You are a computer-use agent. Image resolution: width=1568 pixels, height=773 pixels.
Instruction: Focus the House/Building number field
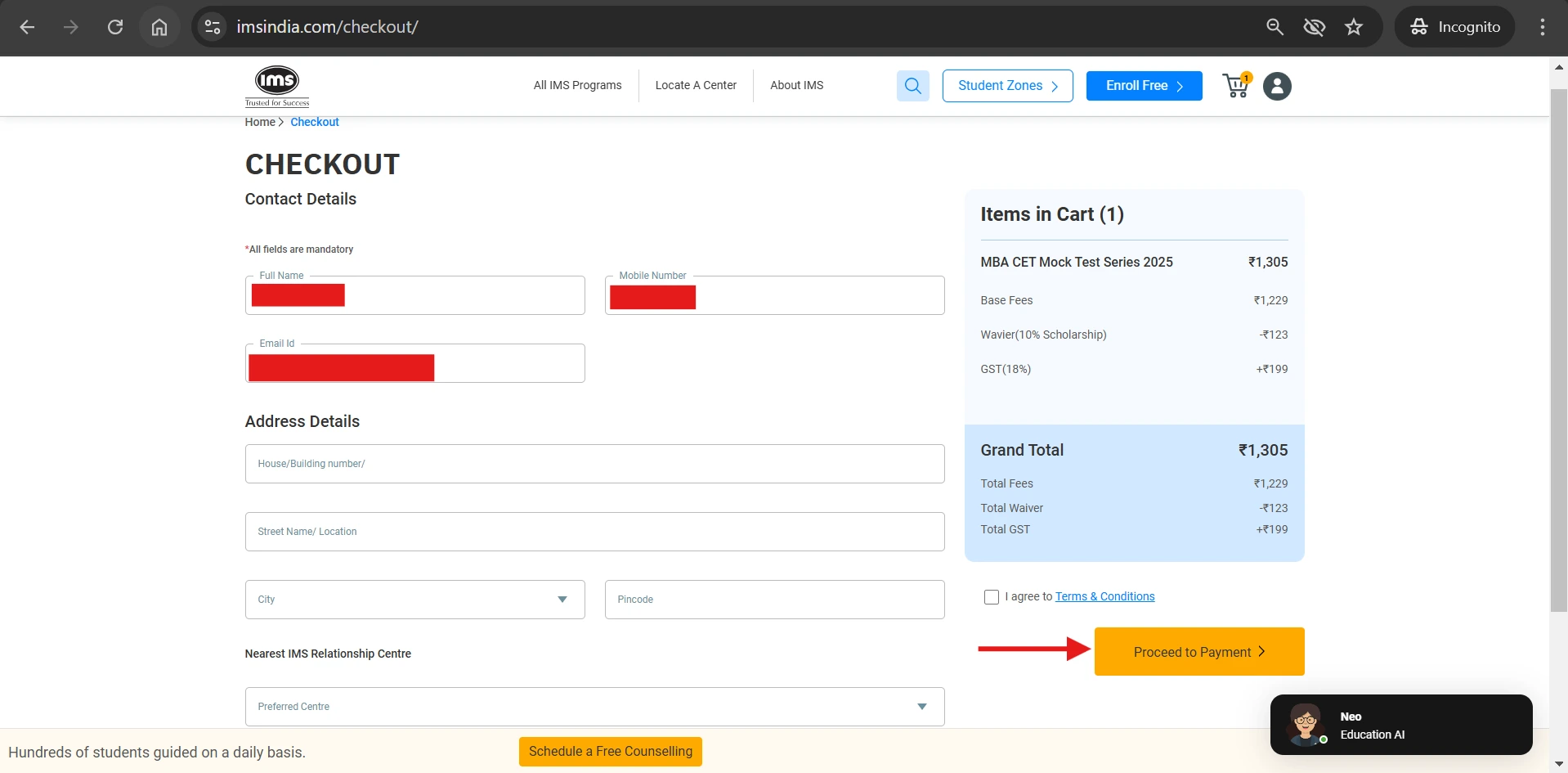[x=594, y=464]
